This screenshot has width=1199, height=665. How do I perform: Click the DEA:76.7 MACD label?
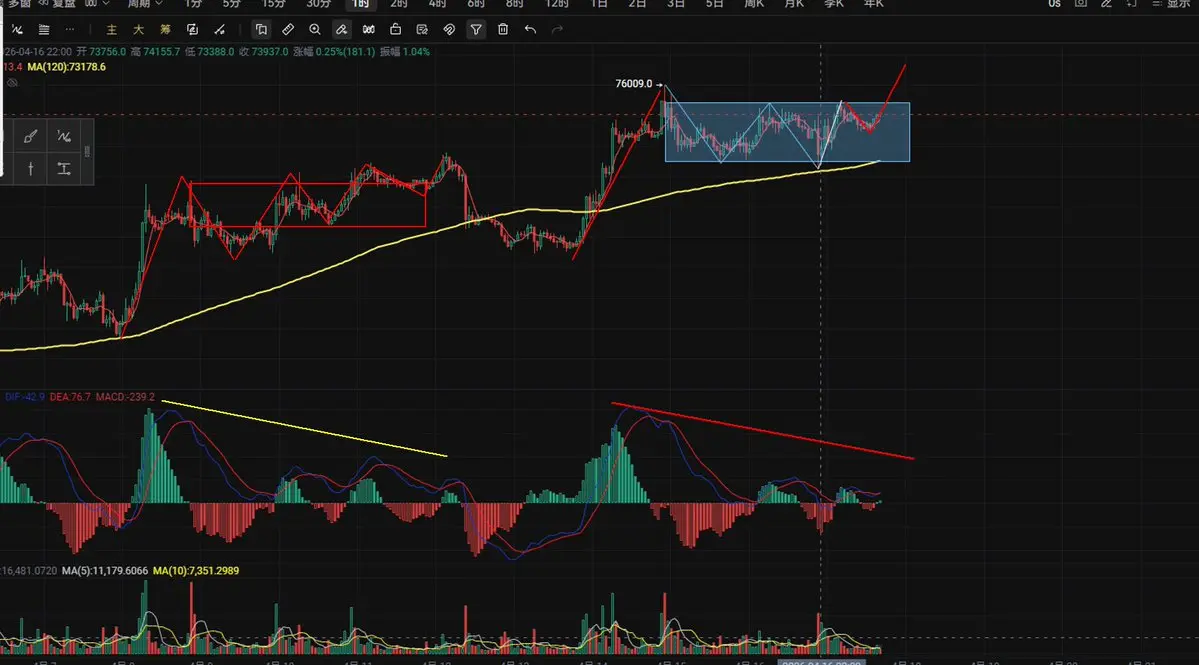tap(70, 397)
